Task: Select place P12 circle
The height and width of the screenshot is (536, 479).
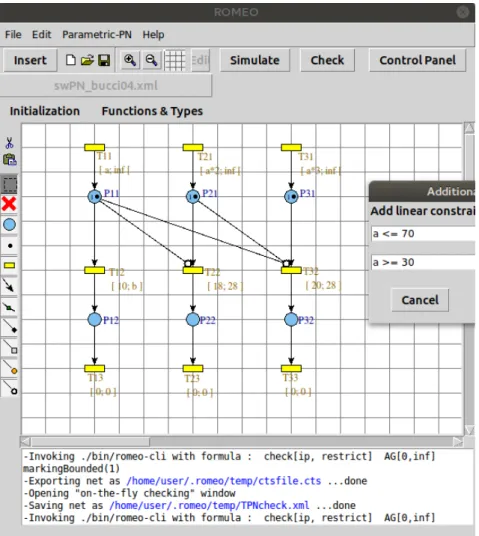Action: 95,319
